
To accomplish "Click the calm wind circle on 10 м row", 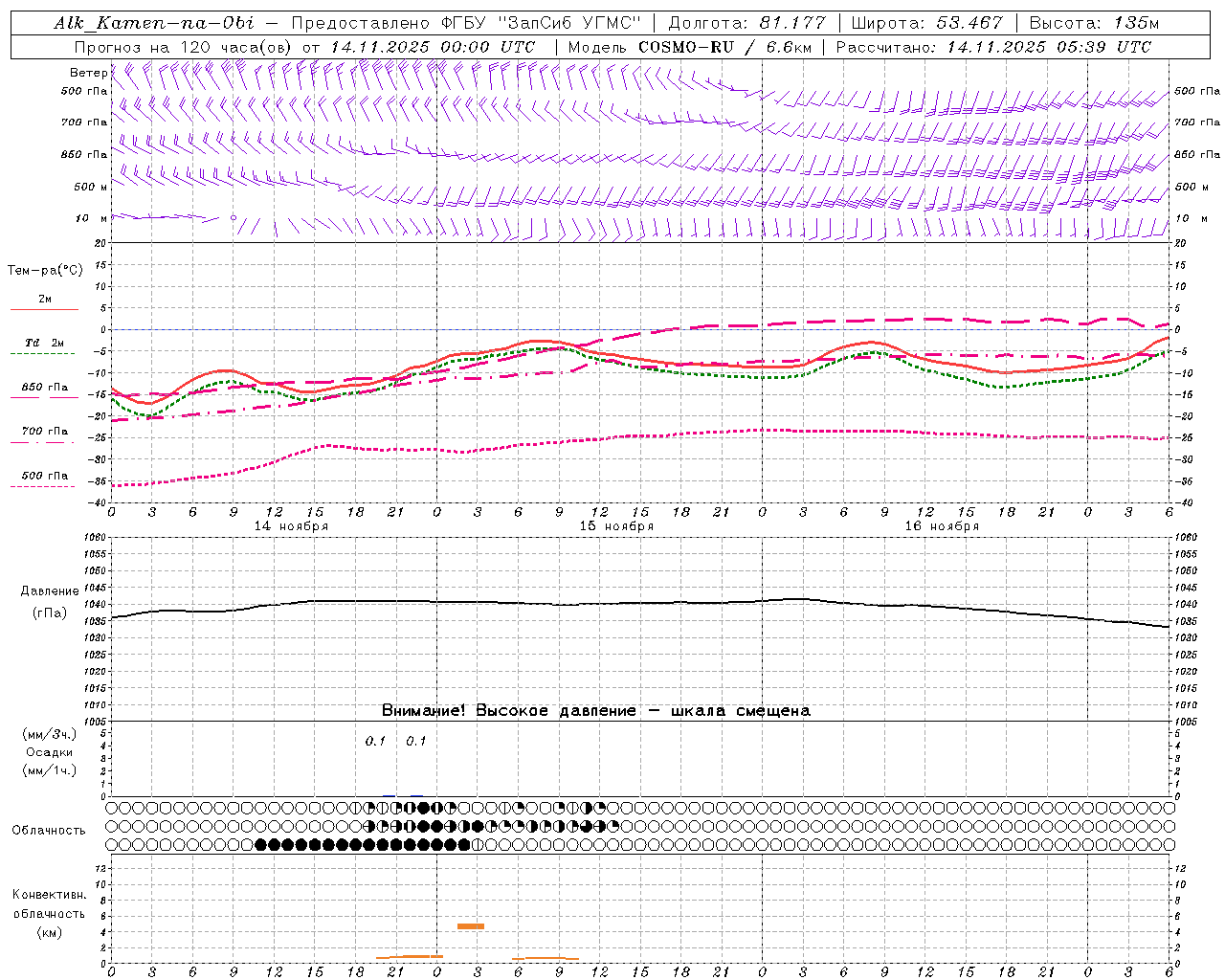I will tap(234, 218).
